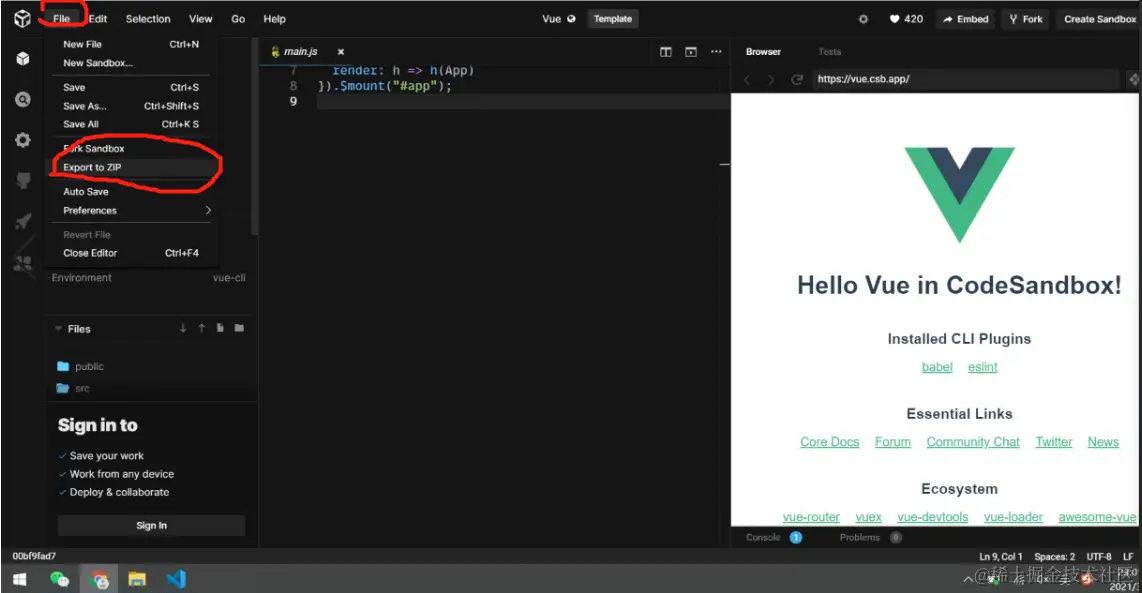Open File Explorer from taskbar
Viewport: 1142px width, 593px height.
pos(137,579)
